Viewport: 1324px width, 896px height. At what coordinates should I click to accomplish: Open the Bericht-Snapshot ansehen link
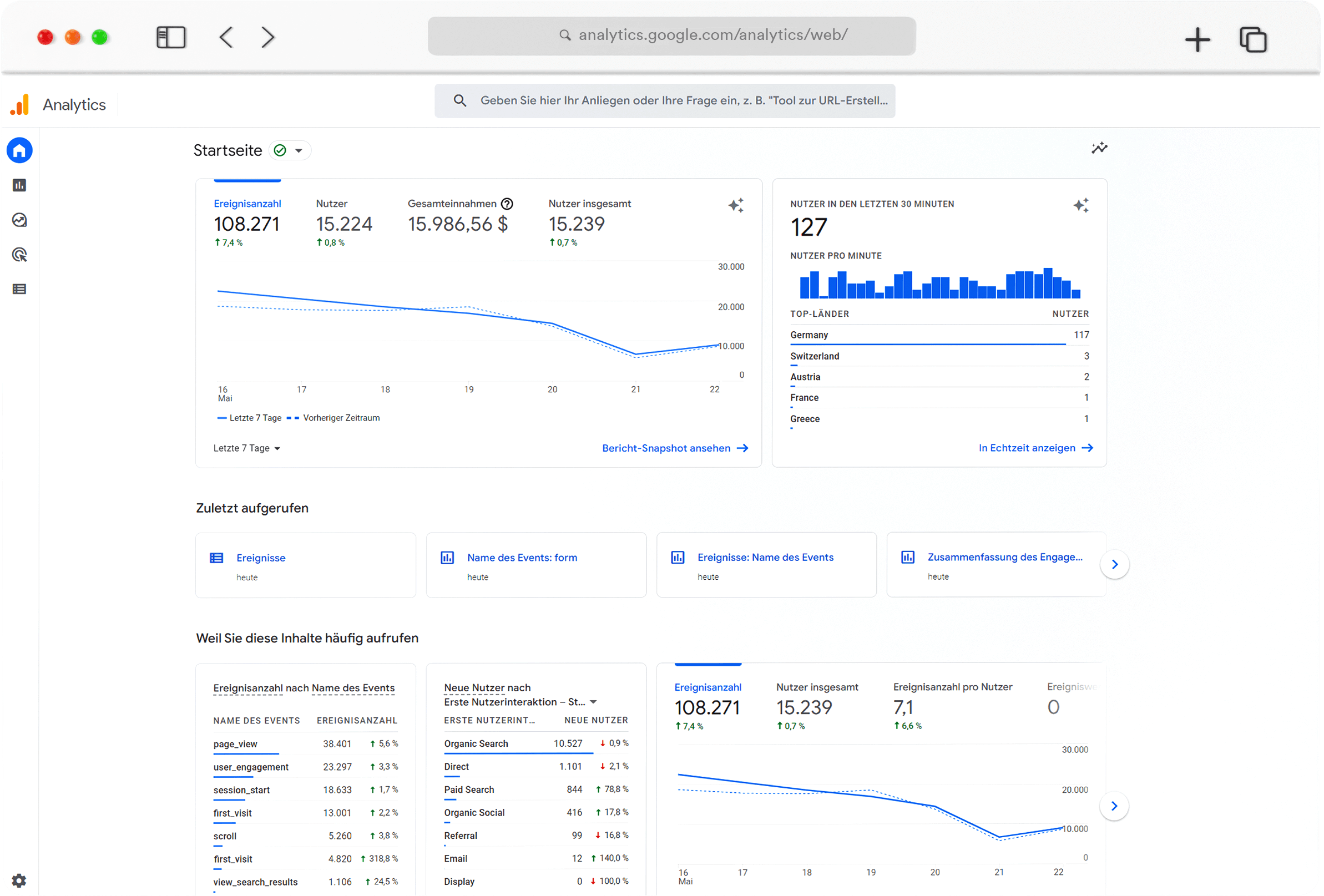tap(675, 449)
